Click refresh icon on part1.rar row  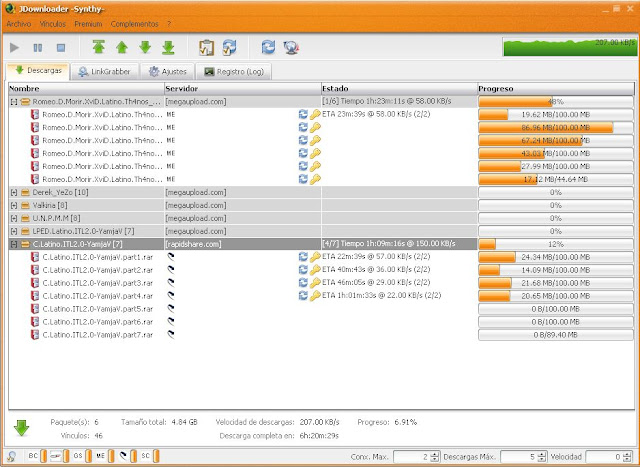[303, 257]
